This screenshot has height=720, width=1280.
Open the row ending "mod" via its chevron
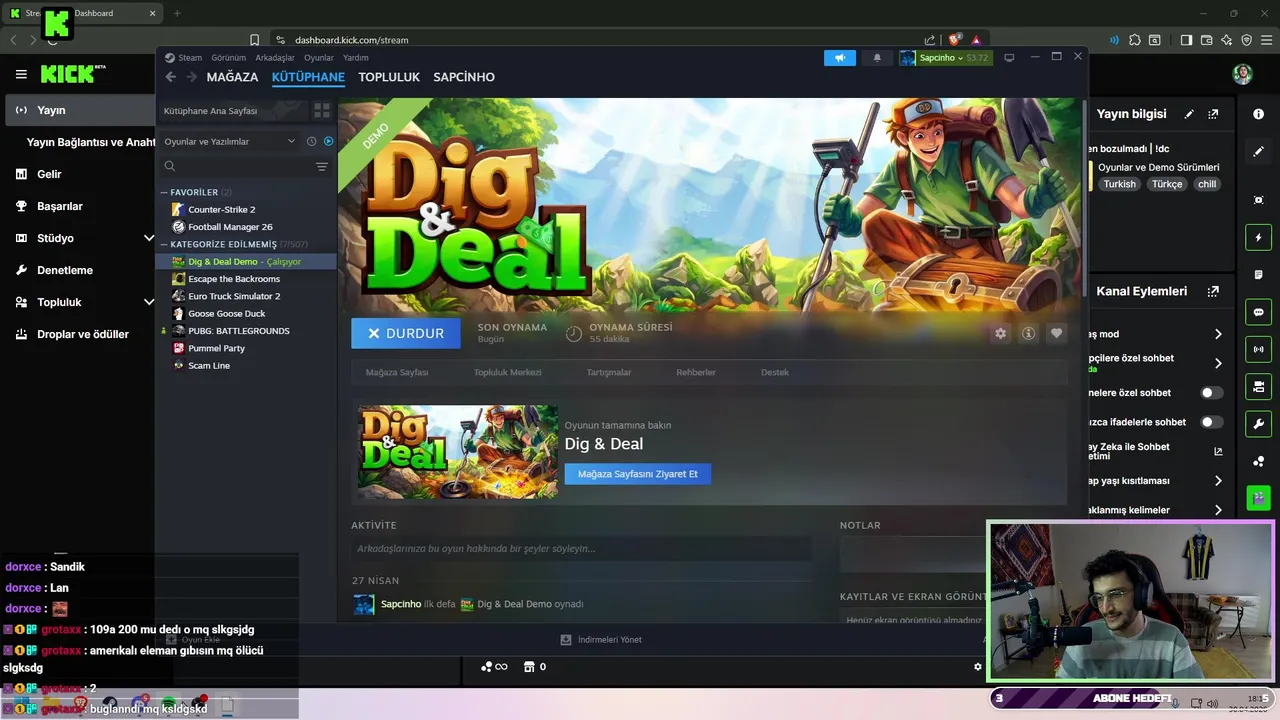(1218, 334)
